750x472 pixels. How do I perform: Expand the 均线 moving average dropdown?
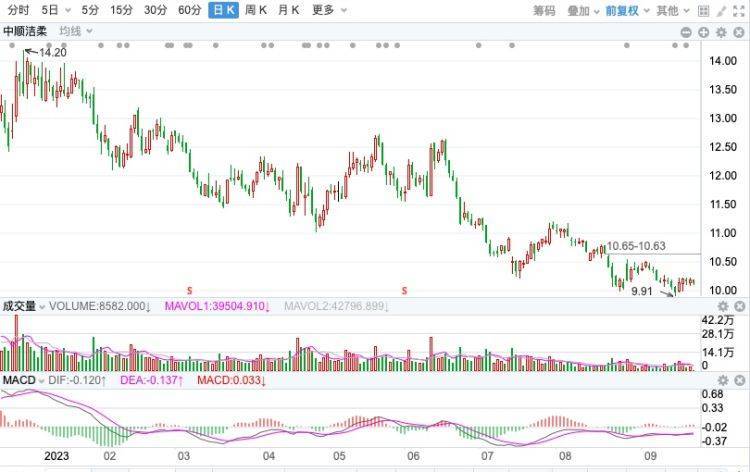(x=75, y=32)
